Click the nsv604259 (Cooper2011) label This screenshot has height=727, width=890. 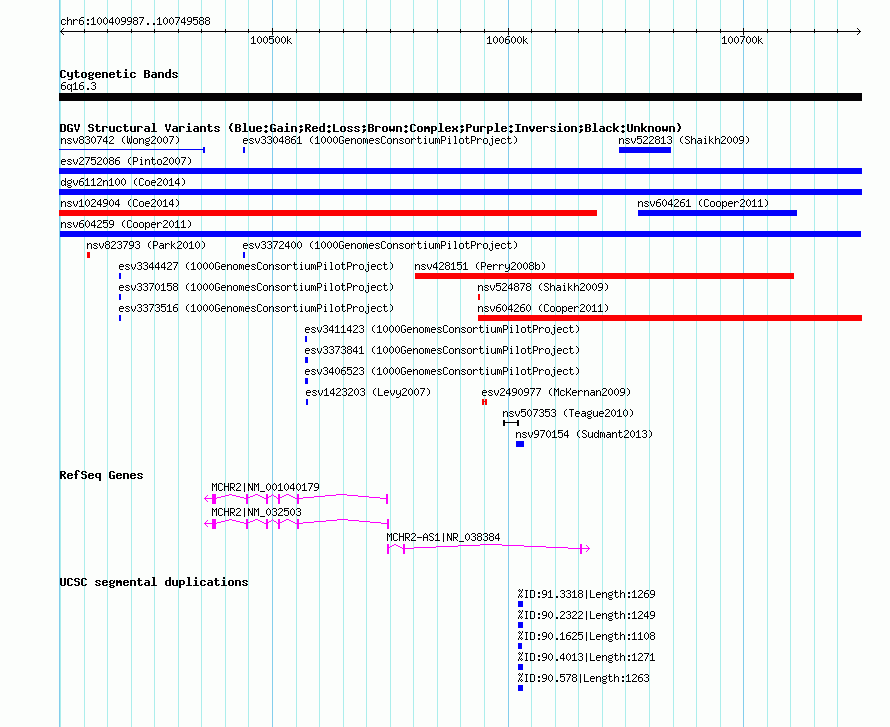126,224
